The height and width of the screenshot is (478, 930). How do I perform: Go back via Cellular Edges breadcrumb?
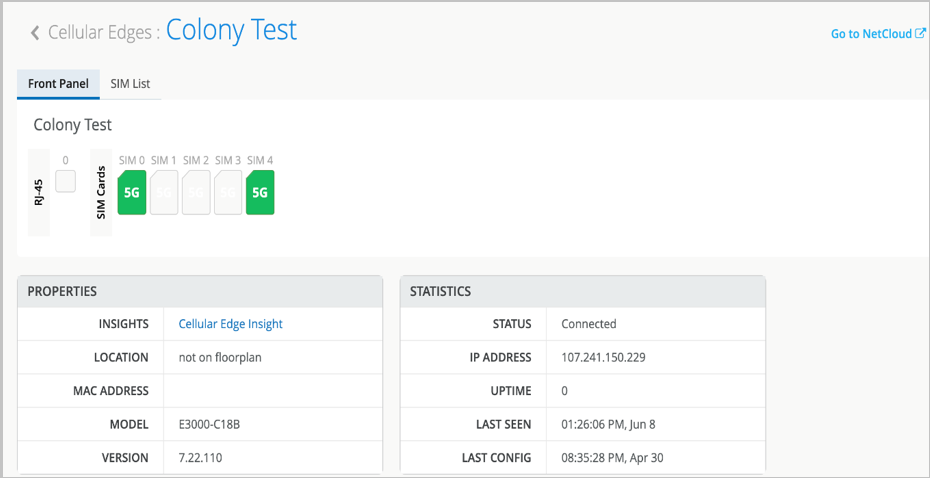coord(103,33)
